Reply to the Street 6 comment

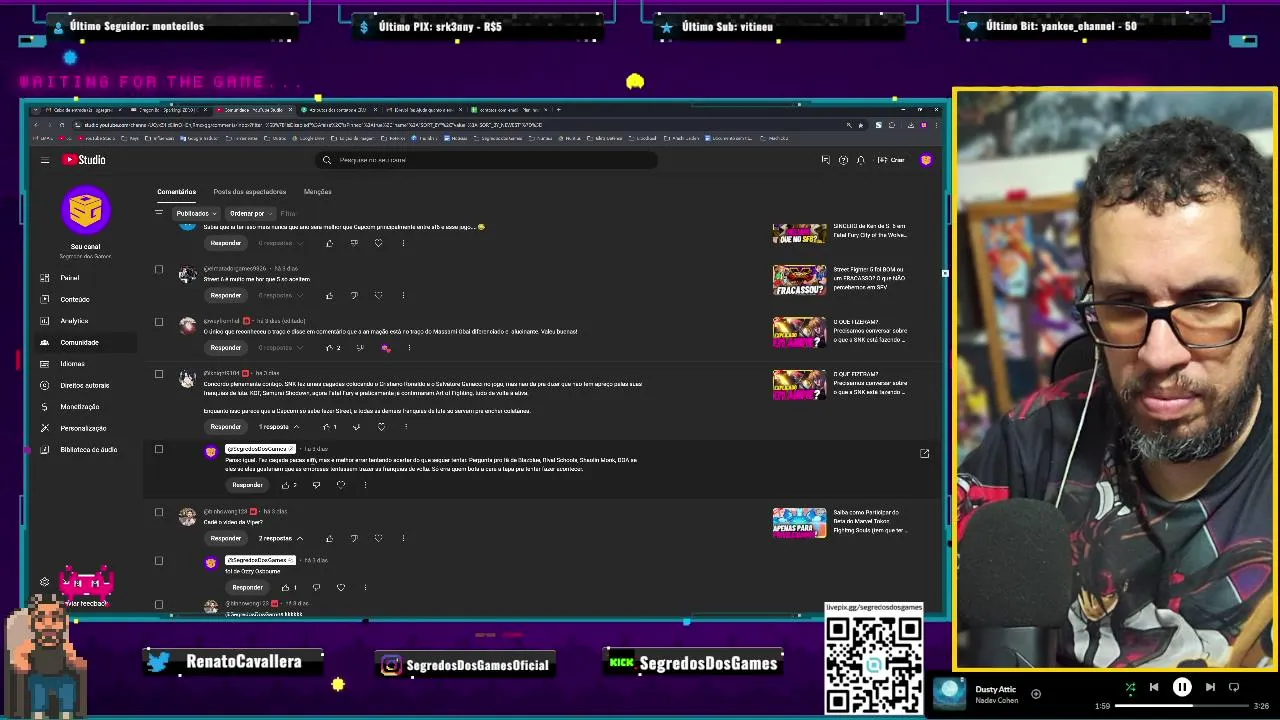[x=226, y=295]
